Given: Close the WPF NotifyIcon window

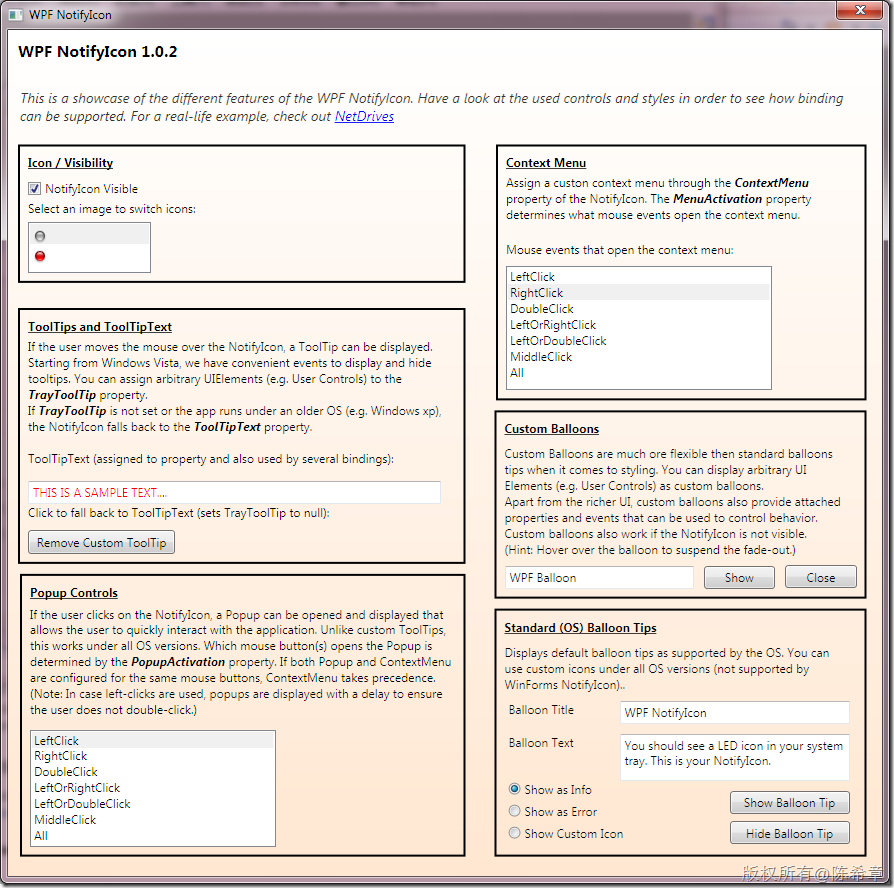Looking at the screenshot, I should [860, 10].
